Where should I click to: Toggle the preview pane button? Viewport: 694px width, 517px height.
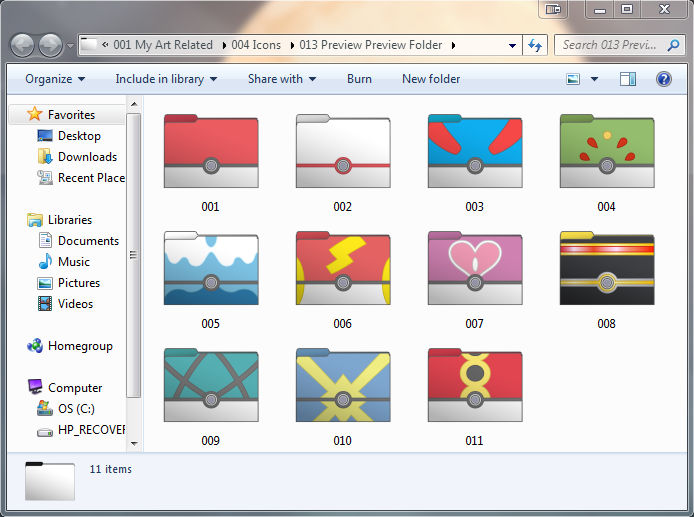pos(628,79)
